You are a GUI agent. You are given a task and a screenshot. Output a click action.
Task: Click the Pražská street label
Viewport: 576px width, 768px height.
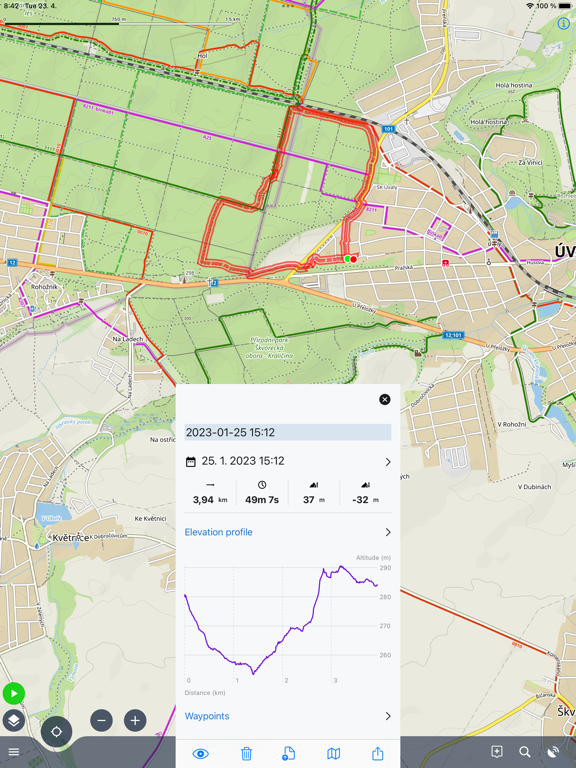[404, 268]
